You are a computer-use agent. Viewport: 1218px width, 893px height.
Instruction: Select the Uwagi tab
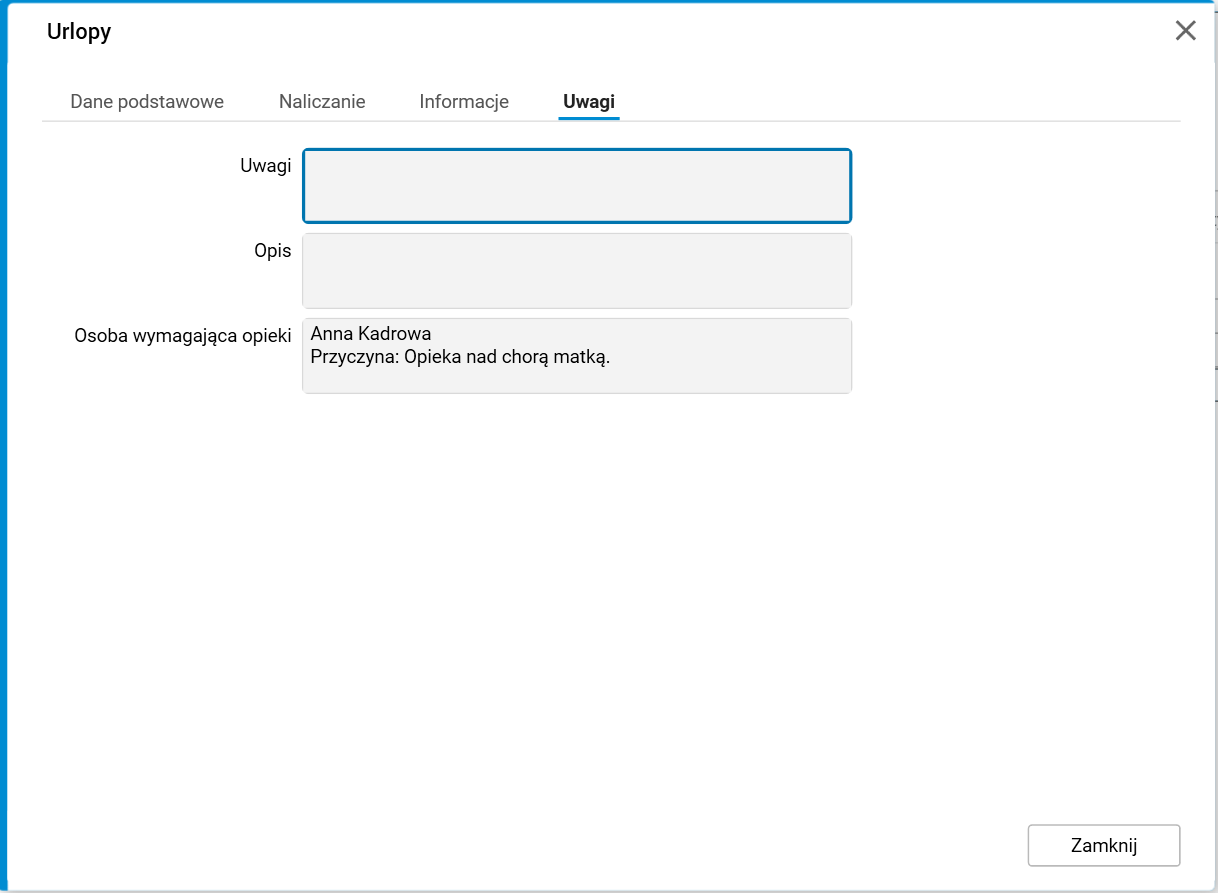point(589,102)
